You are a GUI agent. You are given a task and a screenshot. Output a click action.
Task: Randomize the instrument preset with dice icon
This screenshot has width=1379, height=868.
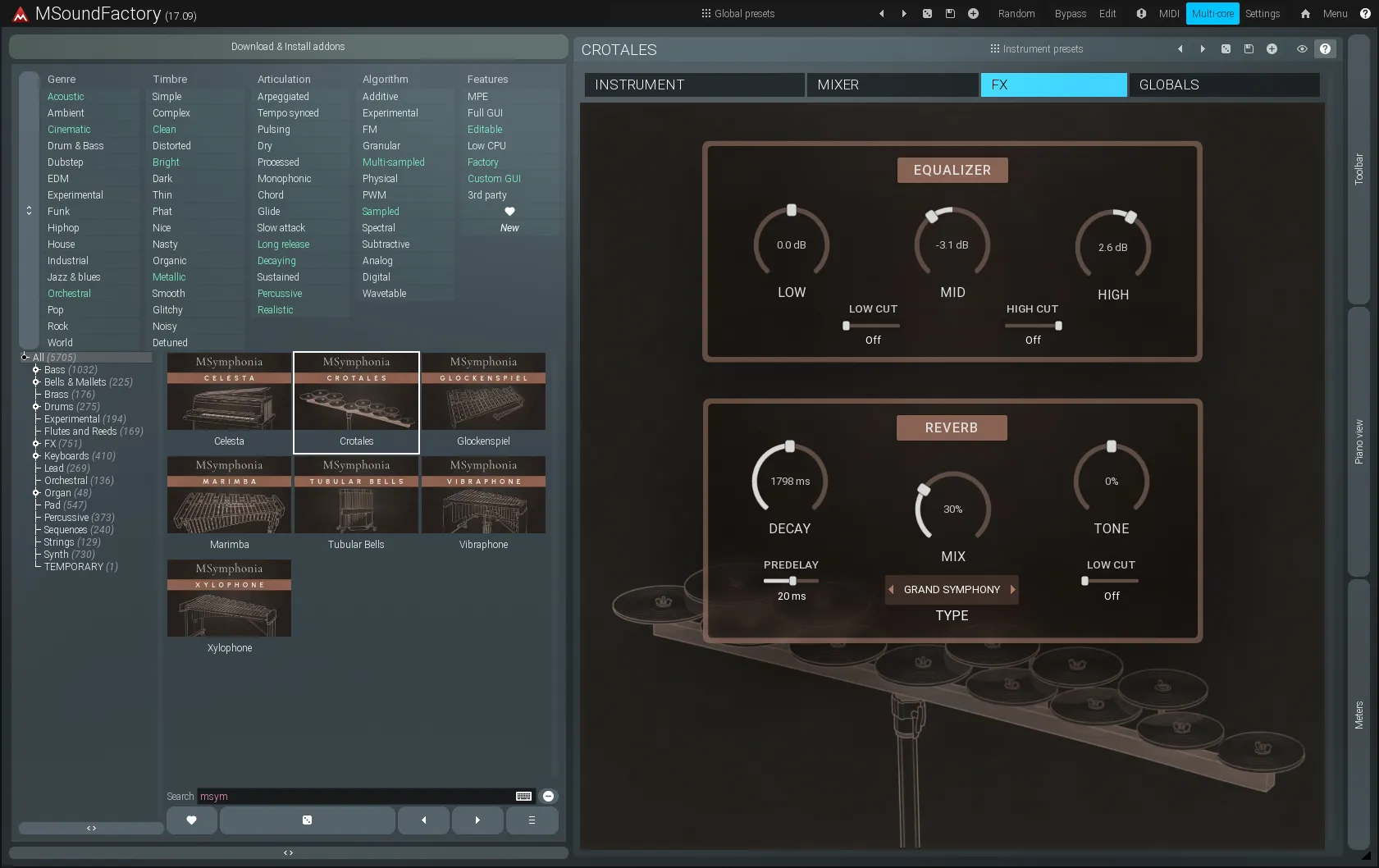tap(1226, 49)
